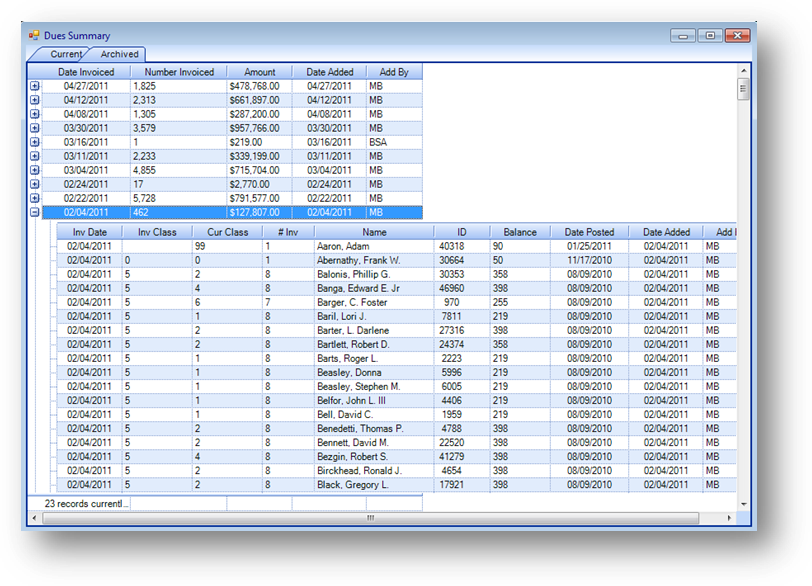Expand the 04/12/2011 invoice row
The width and height of the screenshot is (812, 586).
tap(35, 100)
